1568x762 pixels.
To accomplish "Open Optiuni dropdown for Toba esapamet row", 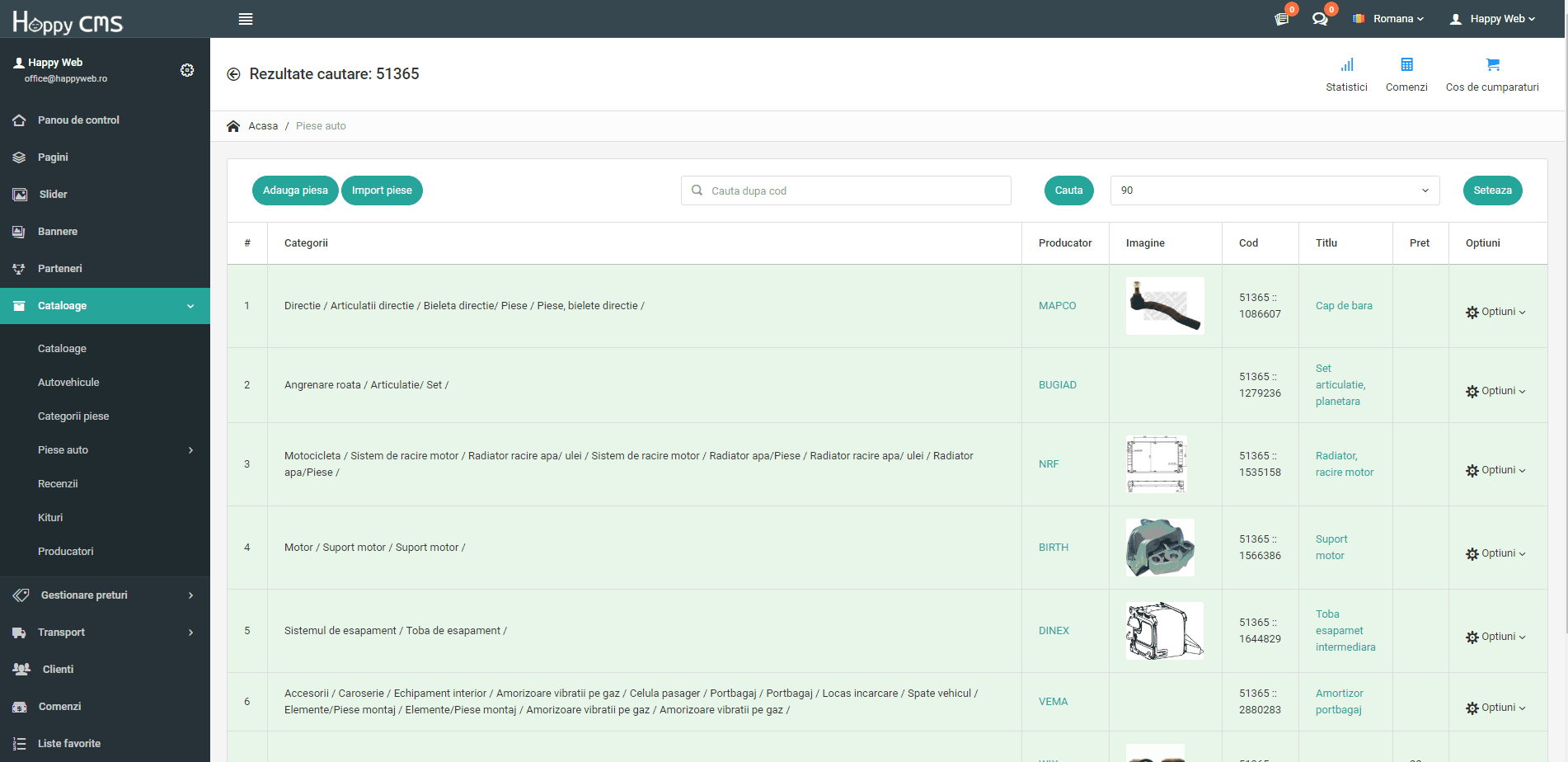I will [1495, 637].
